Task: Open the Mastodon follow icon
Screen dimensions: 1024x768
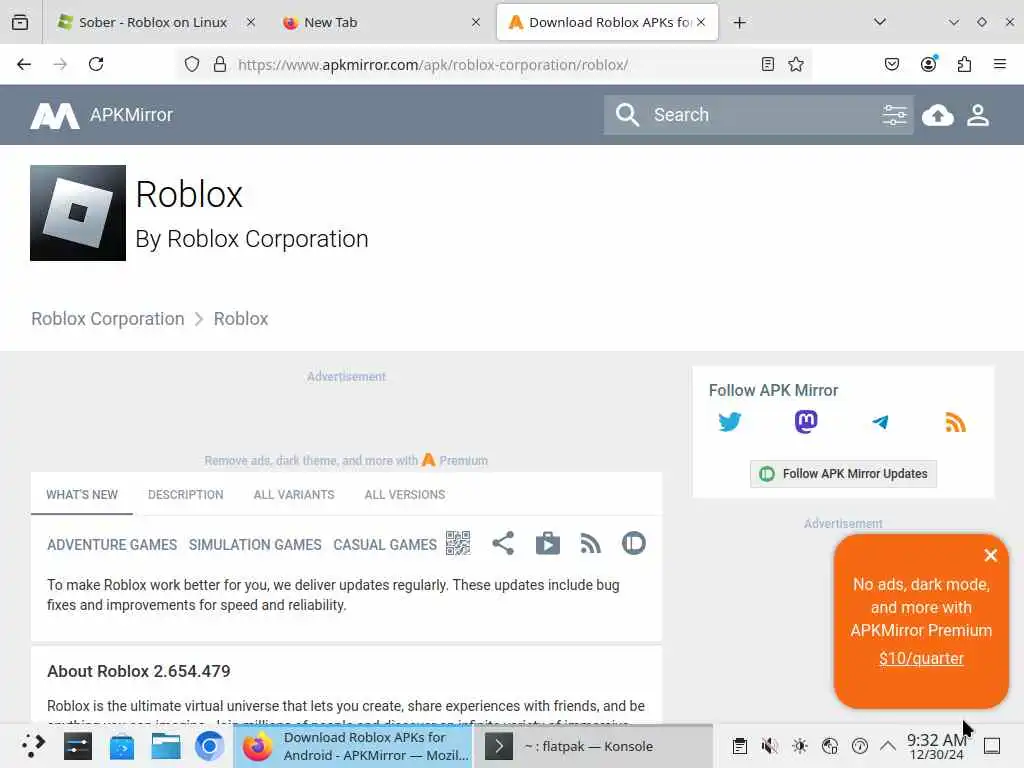Action: [x=806, y=422]
